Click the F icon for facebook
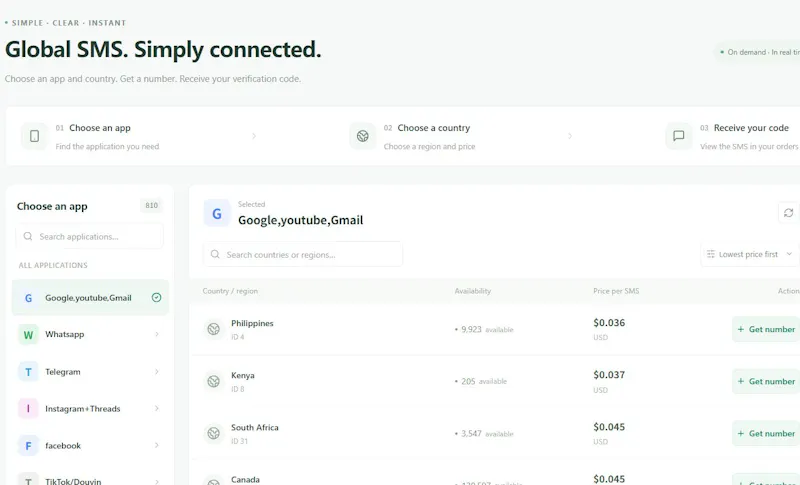This screenshot has height=485, width=800. (29, 446)
